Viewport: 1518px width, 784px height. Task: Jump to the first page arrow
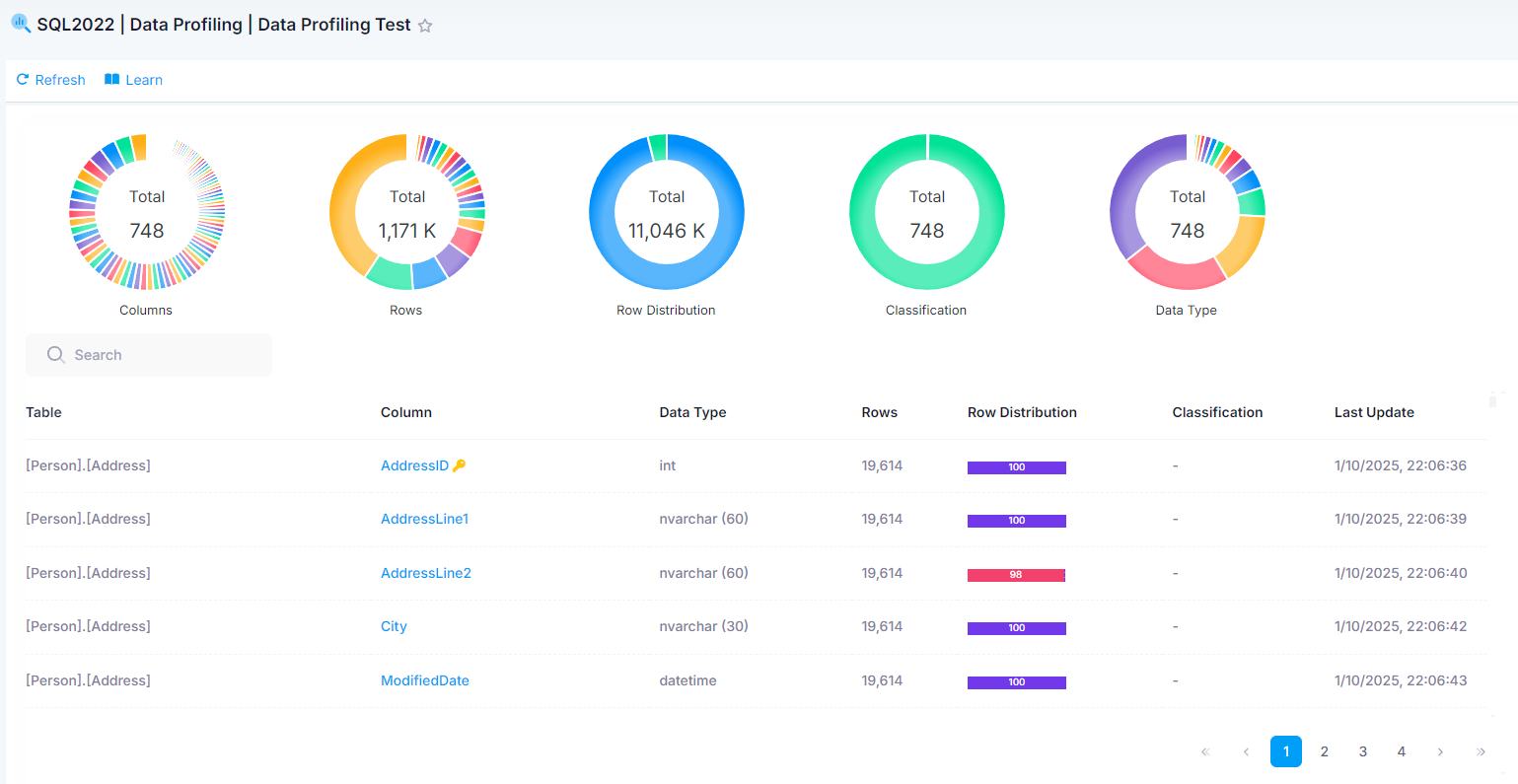(1204, 751)
